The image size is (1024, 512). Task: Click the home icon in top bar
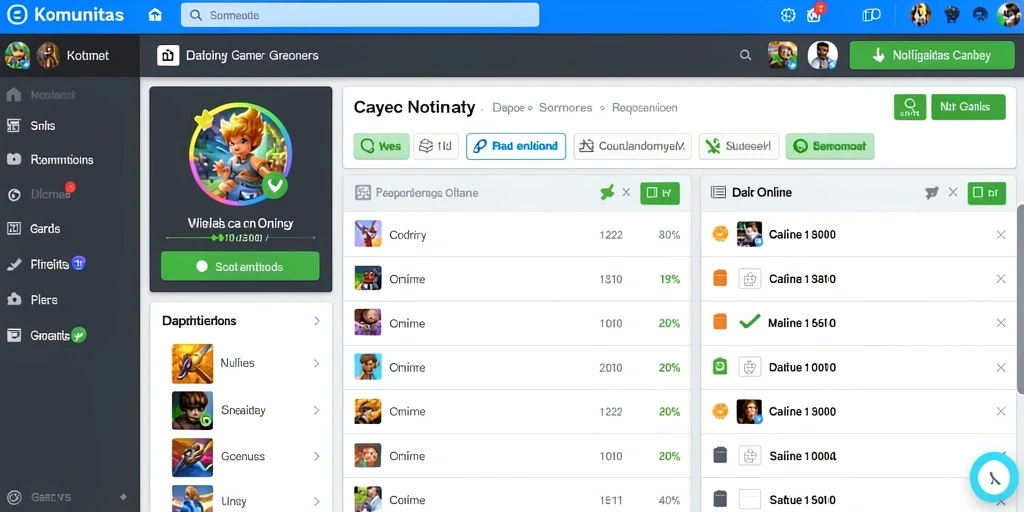[x=155, y=15]
